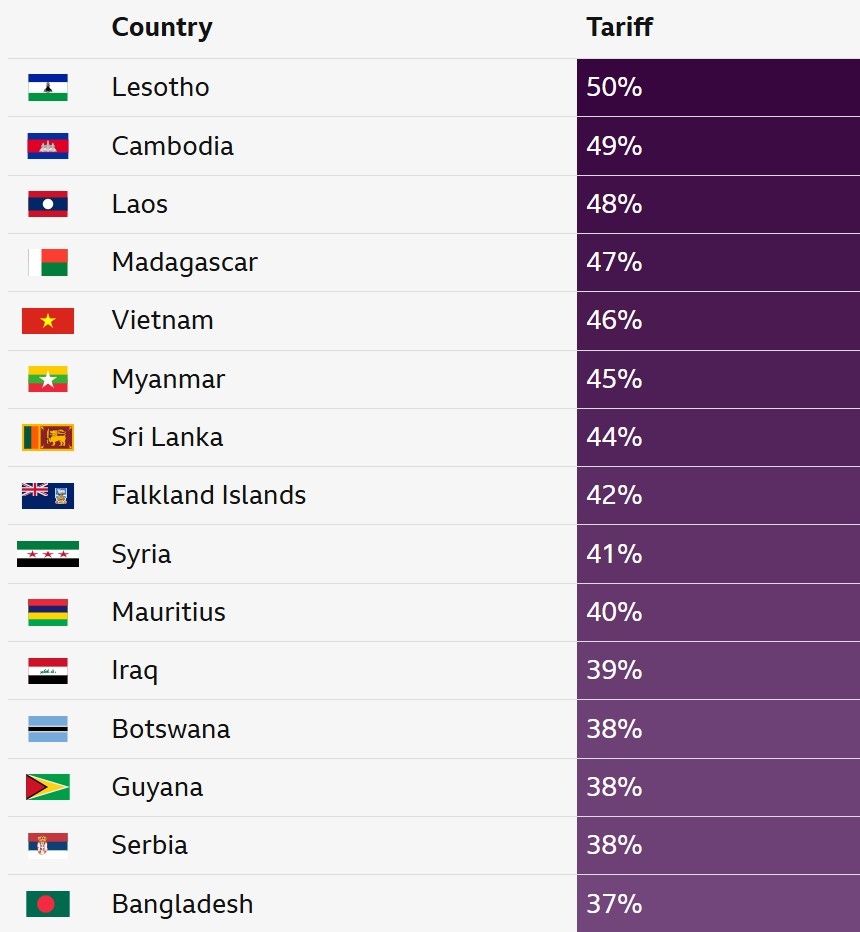Screen dimensions: 860x932
Task: Click the Falkland Islands flag icon
Action: coord(48,495)
